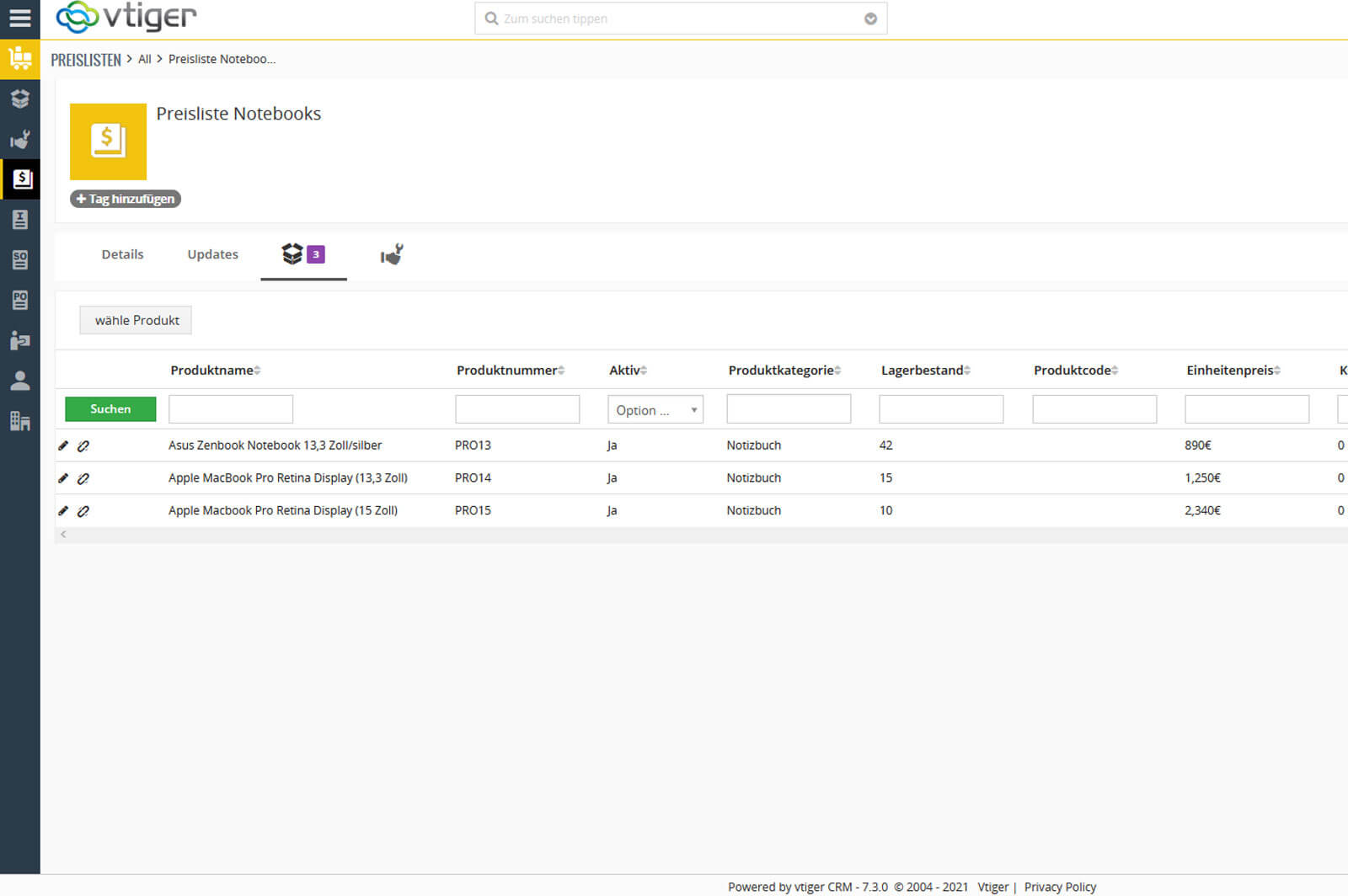This screenshot has width=1348, height=896.
Task: Click the Produktkategorie filter field
Action: coord(789,409)
